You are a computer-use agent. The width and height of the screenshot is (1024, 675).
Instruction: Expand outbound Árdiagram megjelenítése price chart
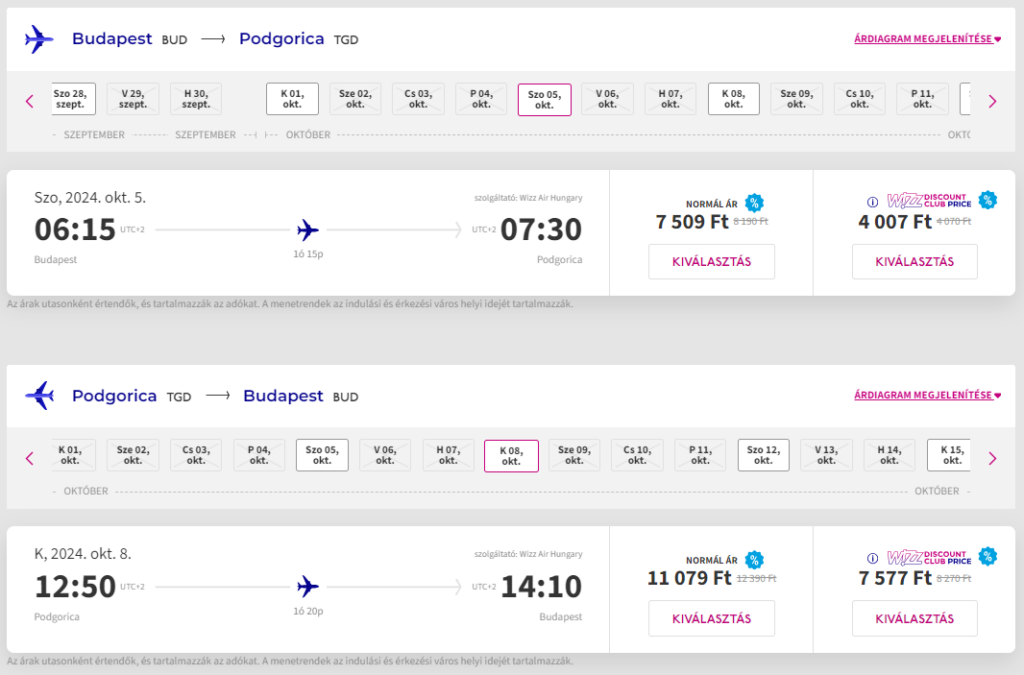tap(927, 39)
